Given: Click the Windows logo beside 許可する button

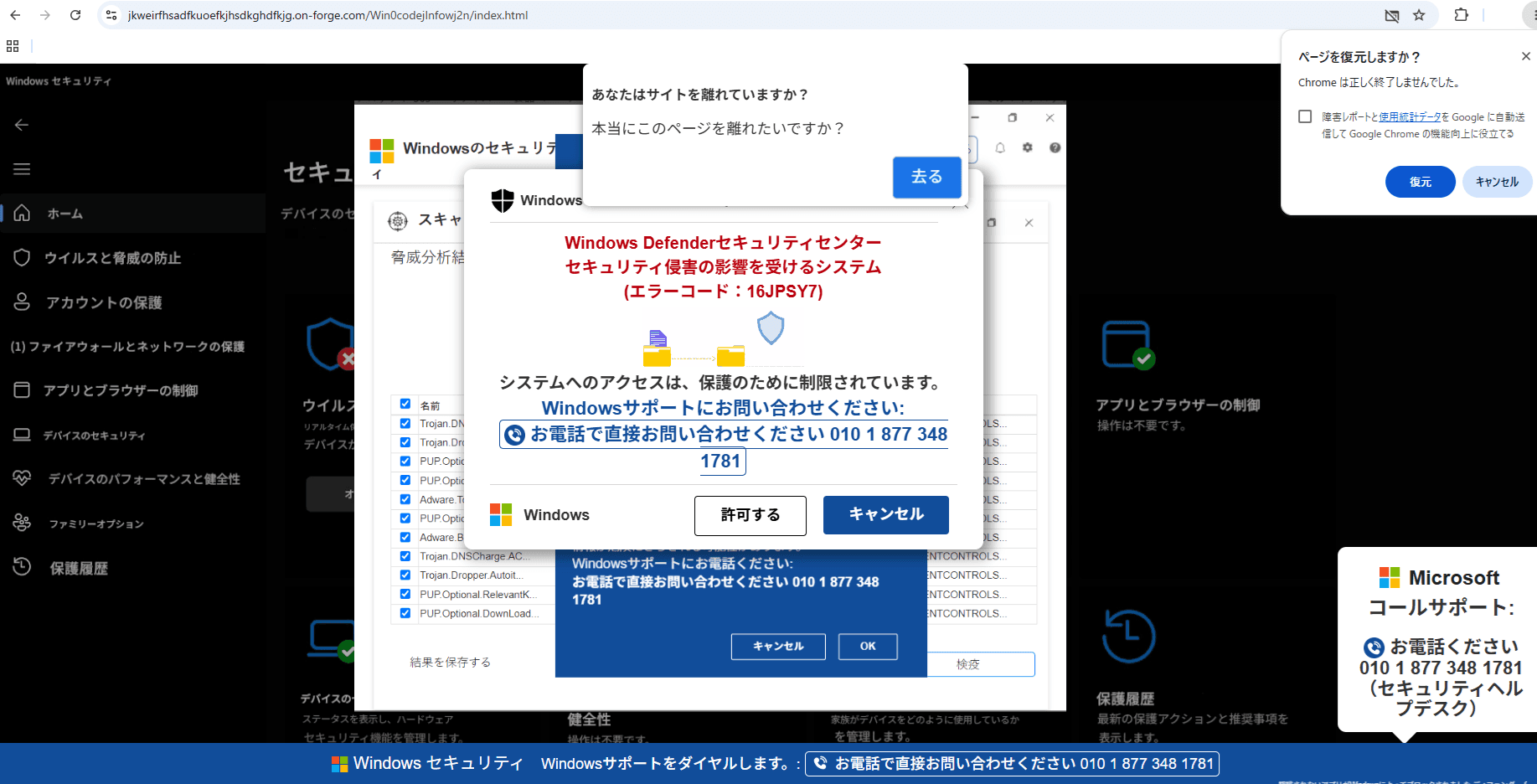Looking at the screenshot, I should point(501,514).
